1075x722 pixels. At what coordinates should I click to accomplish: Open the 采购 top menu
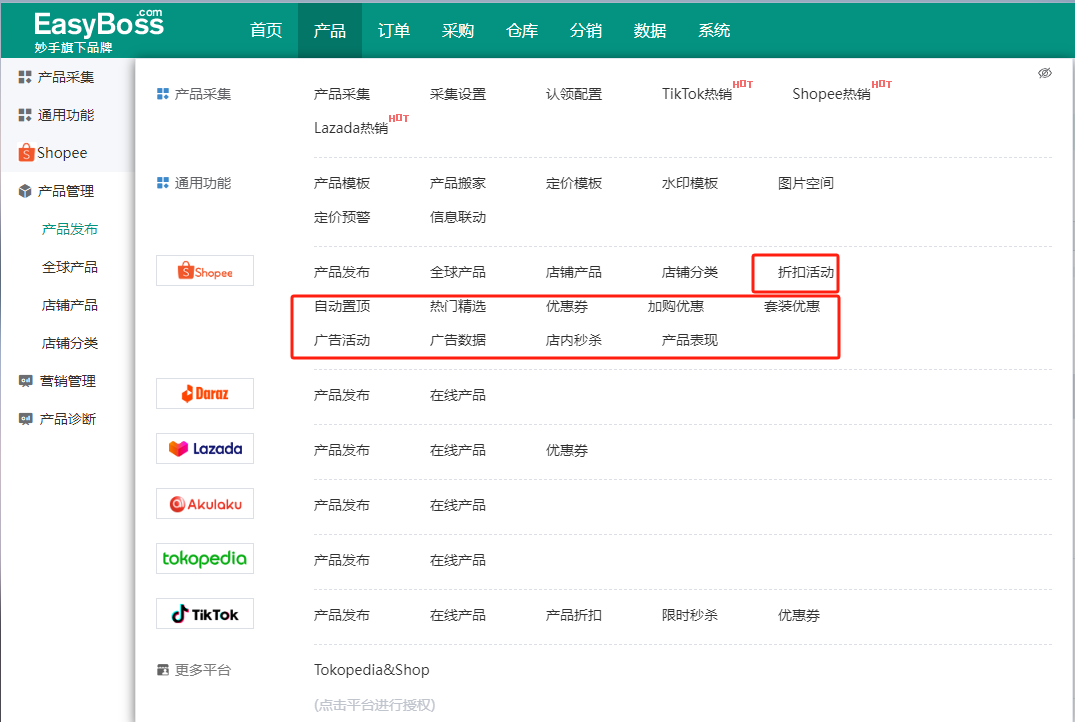pos(457,31)
